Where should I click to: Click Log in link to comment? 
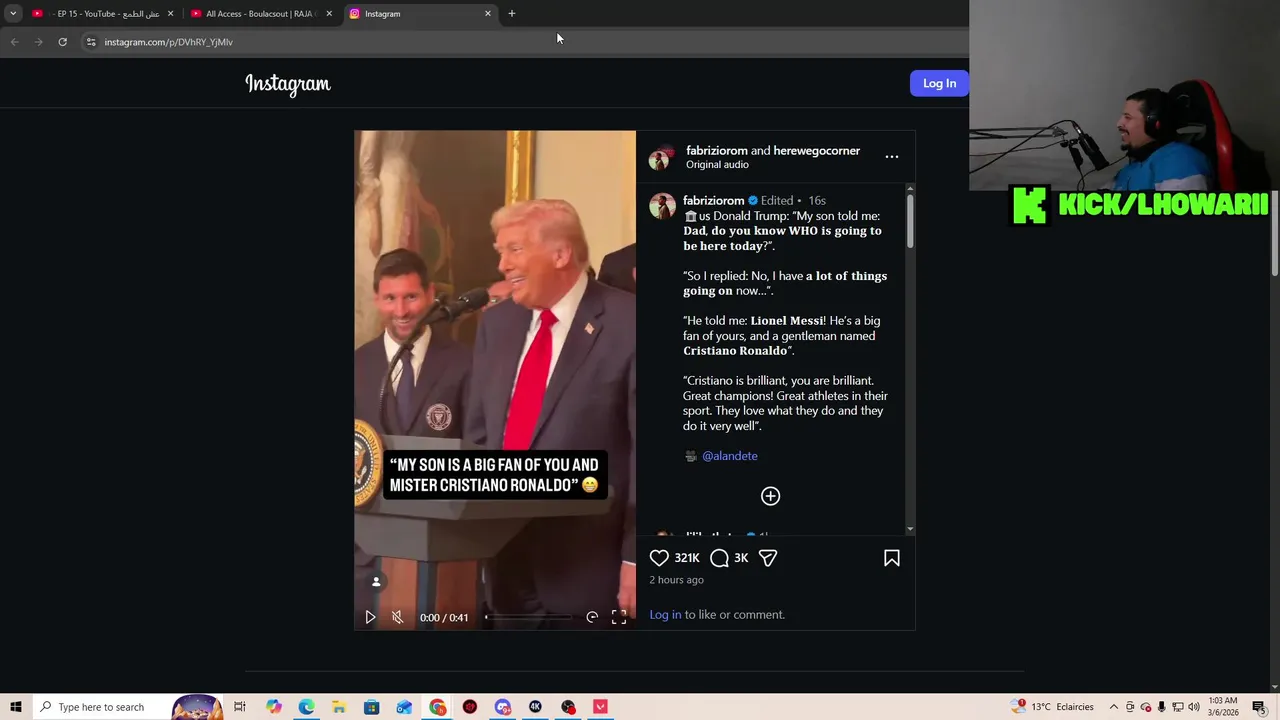pos(665,614)
